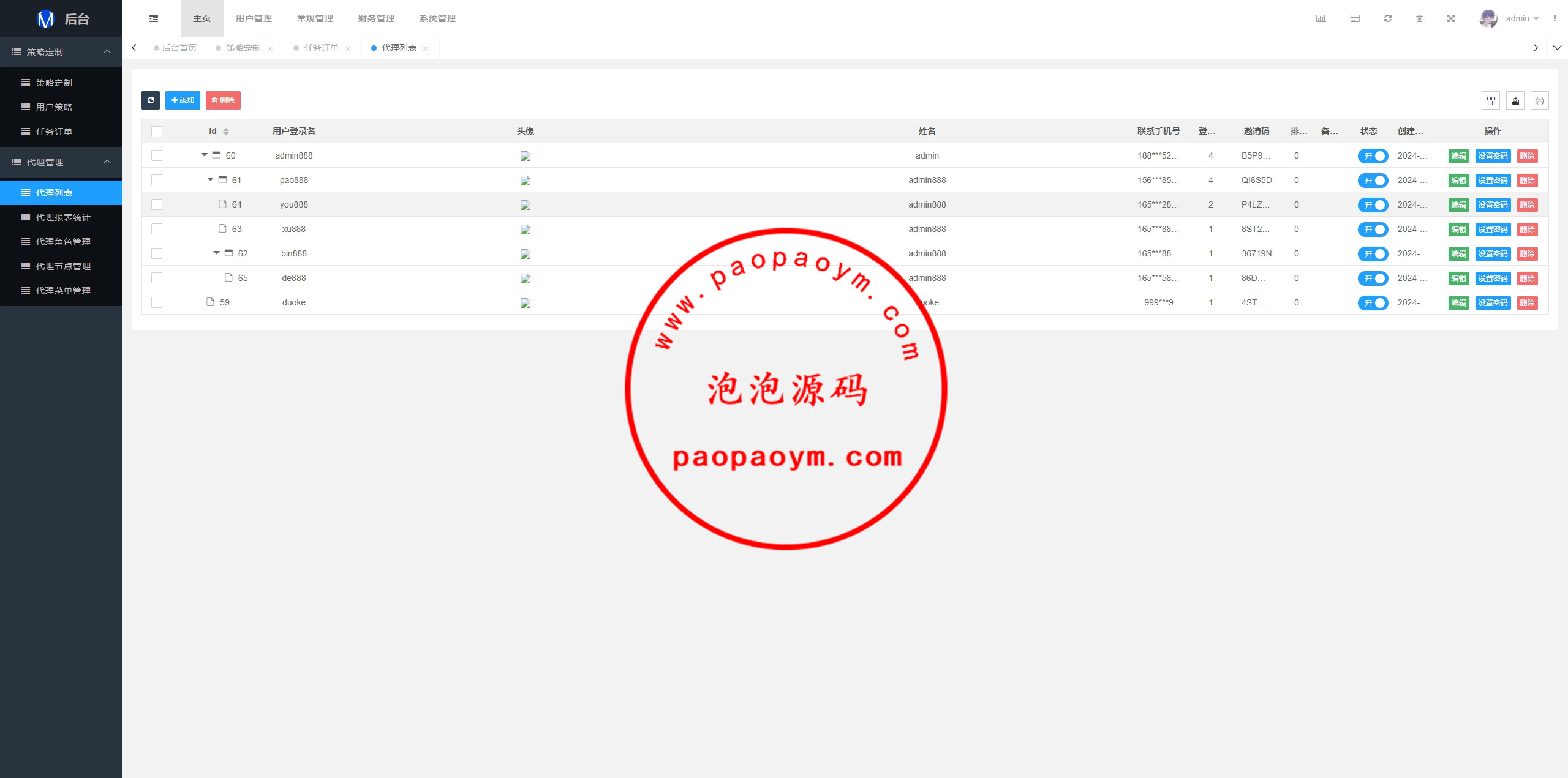
Task: Collapse tree node 60 admin888
Action: tap(205, 155)
